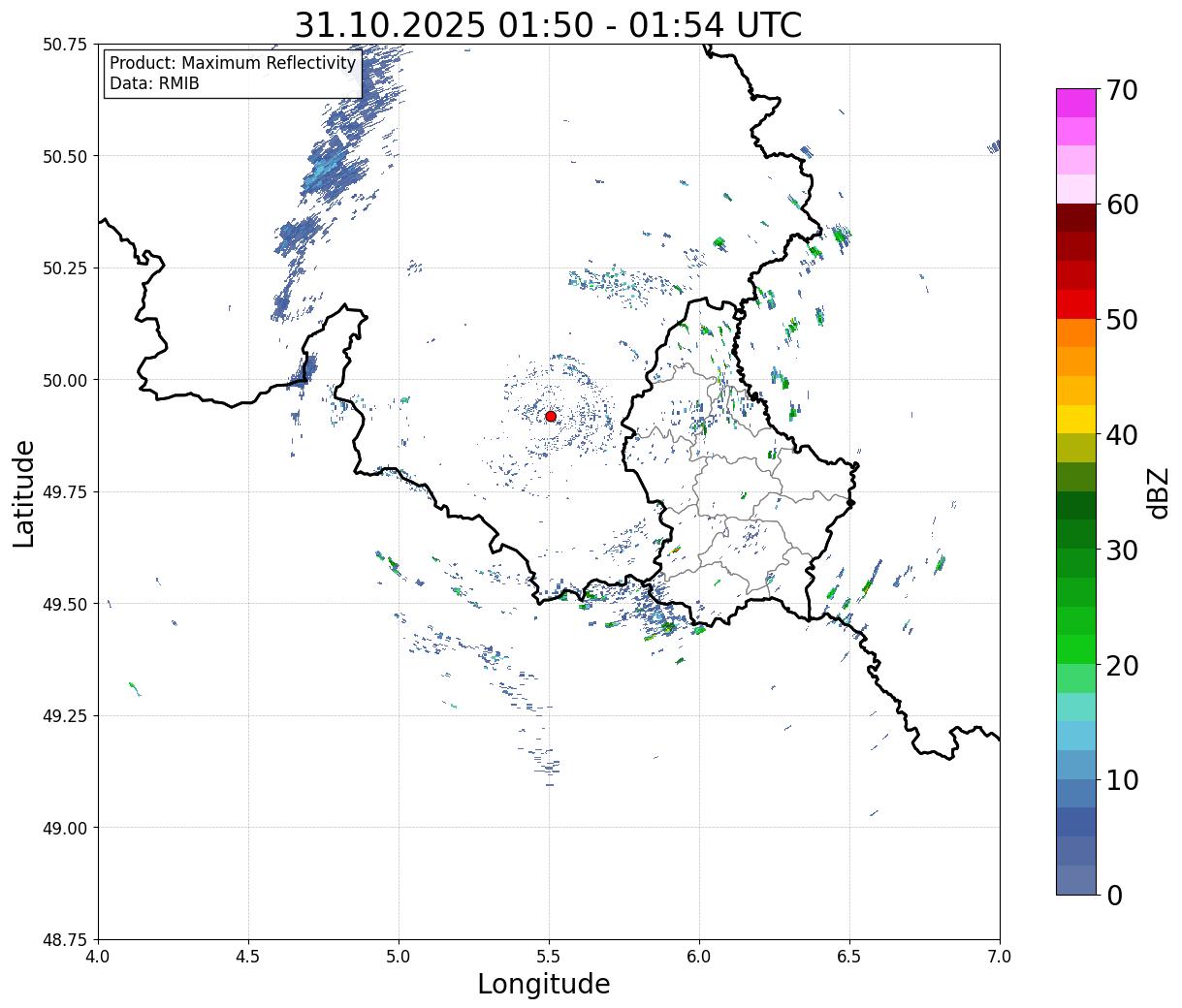Click the longitude tick label 4.5
This screenshot has height=1008, width=1182.
[x=248, y=957]
